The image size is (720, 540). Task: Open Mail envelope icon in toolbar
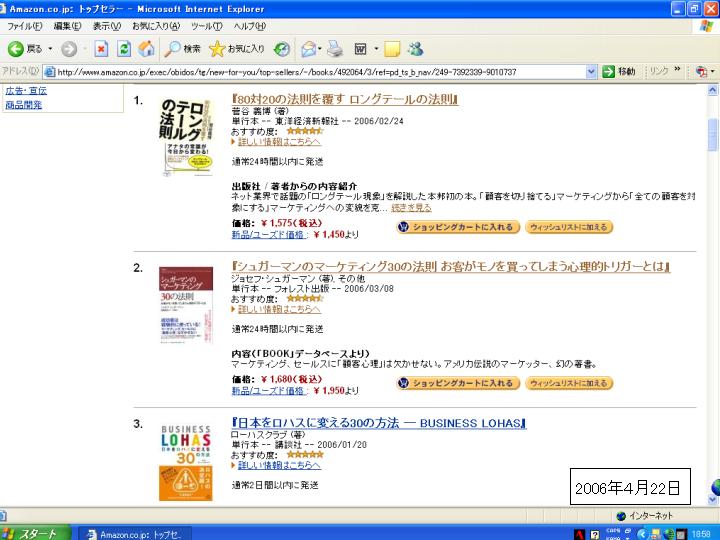click(x=309, y=49)
